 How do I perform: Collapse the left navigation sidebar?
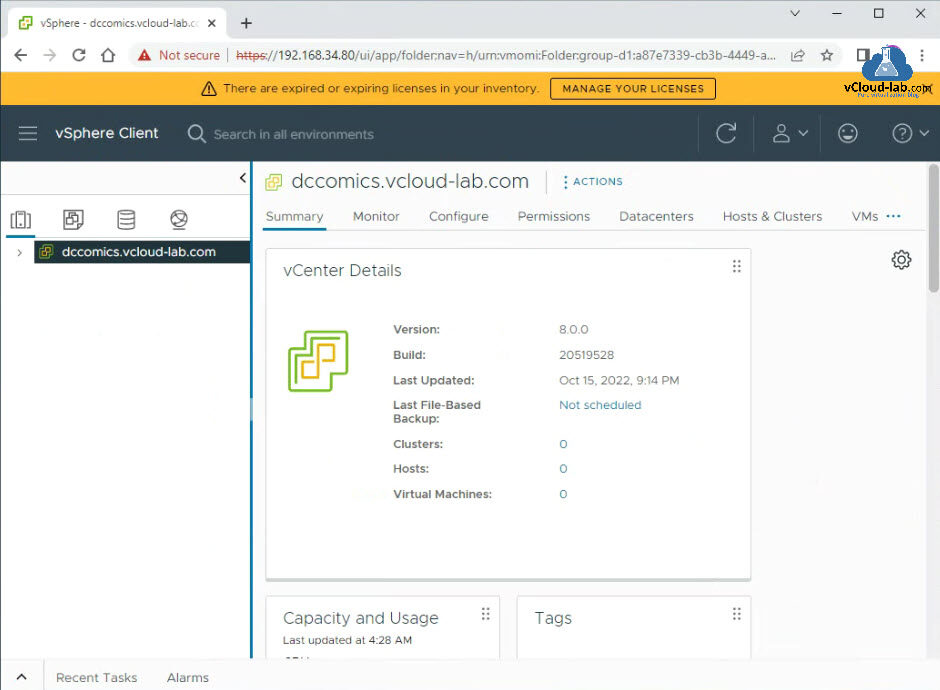[242, 178]
